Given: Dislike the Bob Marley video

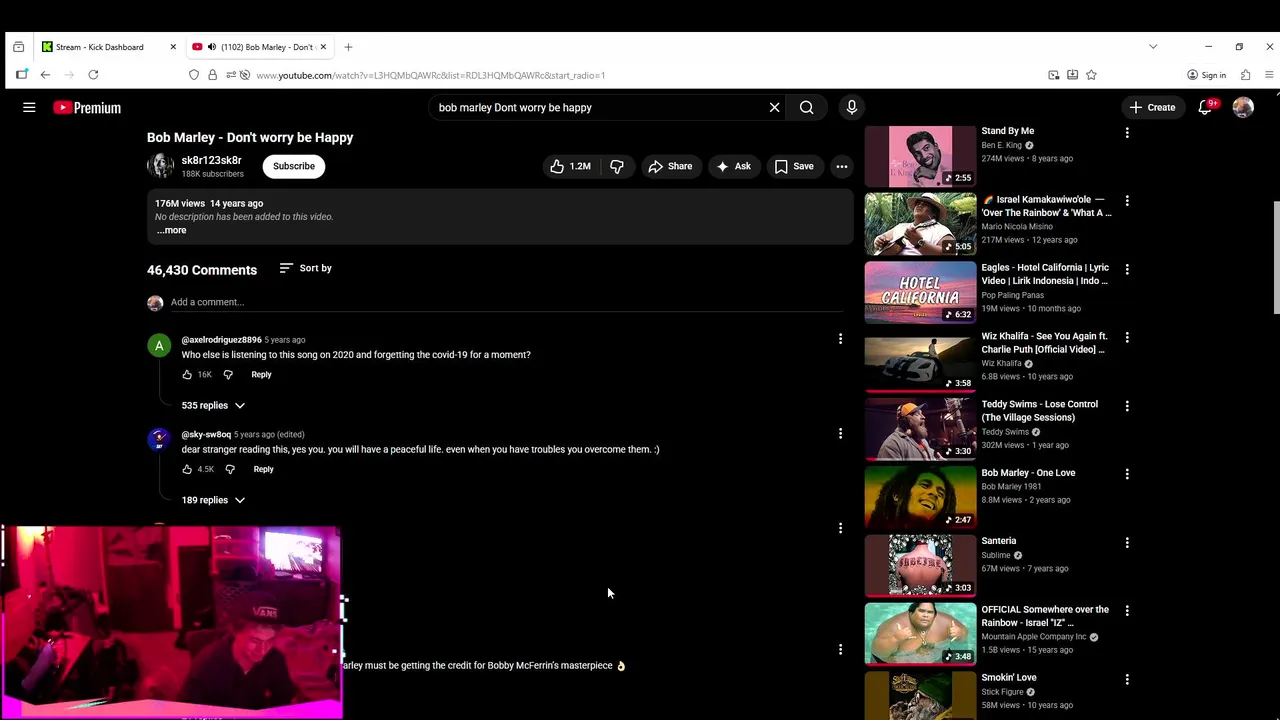Looking at the screenshot, I should pyautogui.click(x=617, y=166).
